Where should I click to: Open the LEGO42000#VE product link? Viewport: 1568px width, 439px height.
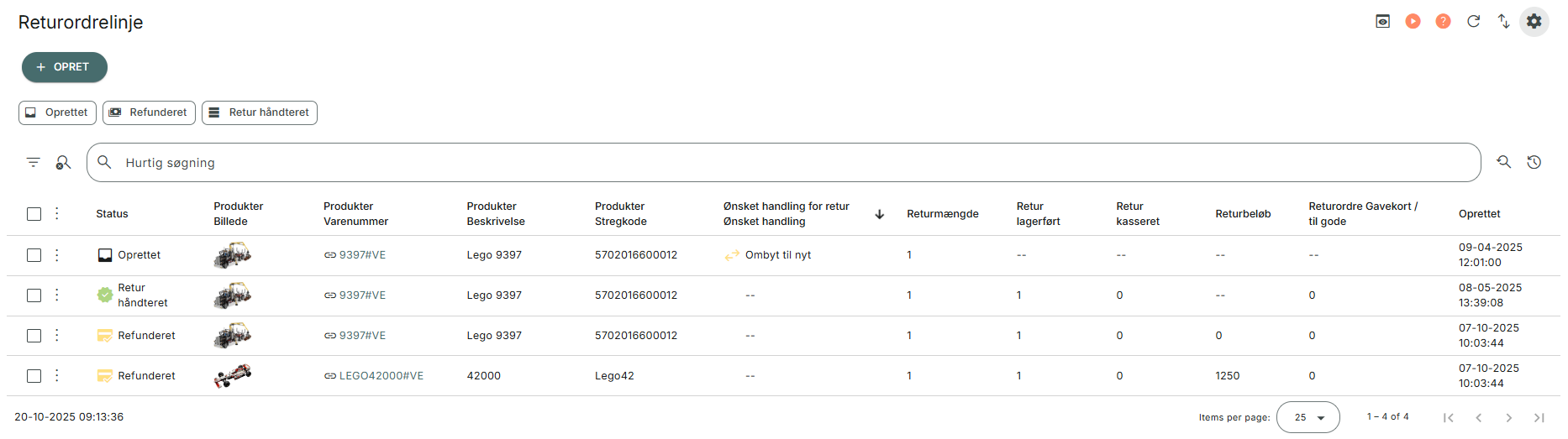tap(381, 376)
